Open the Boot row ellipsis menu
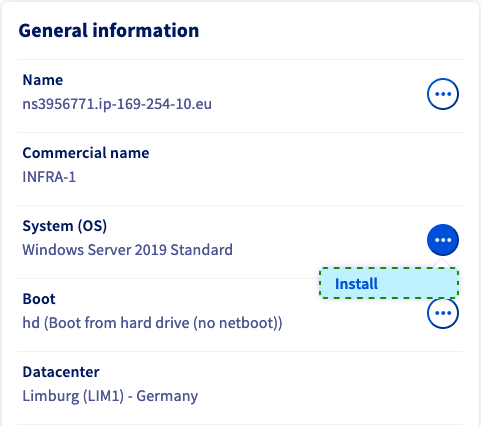 443,313
